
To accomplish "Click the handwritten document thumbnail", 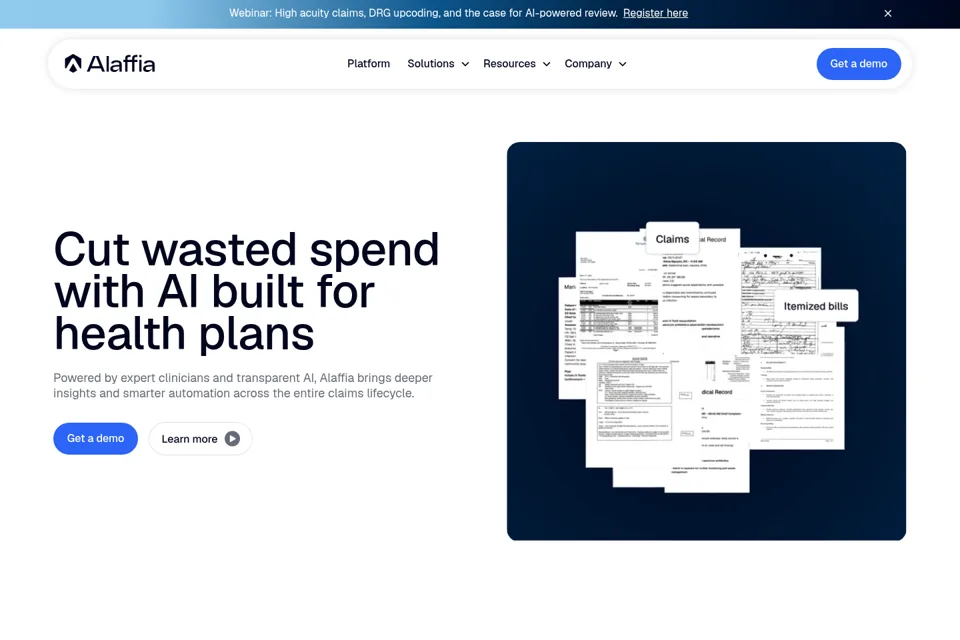I will [779, 301].
